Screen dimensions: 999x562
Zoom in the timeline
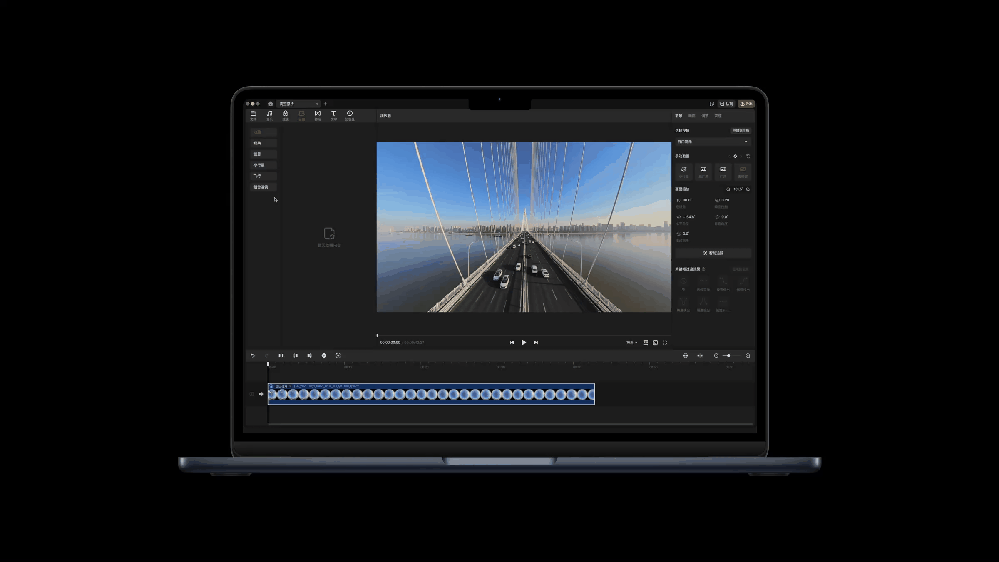click(x=748, y=356)
